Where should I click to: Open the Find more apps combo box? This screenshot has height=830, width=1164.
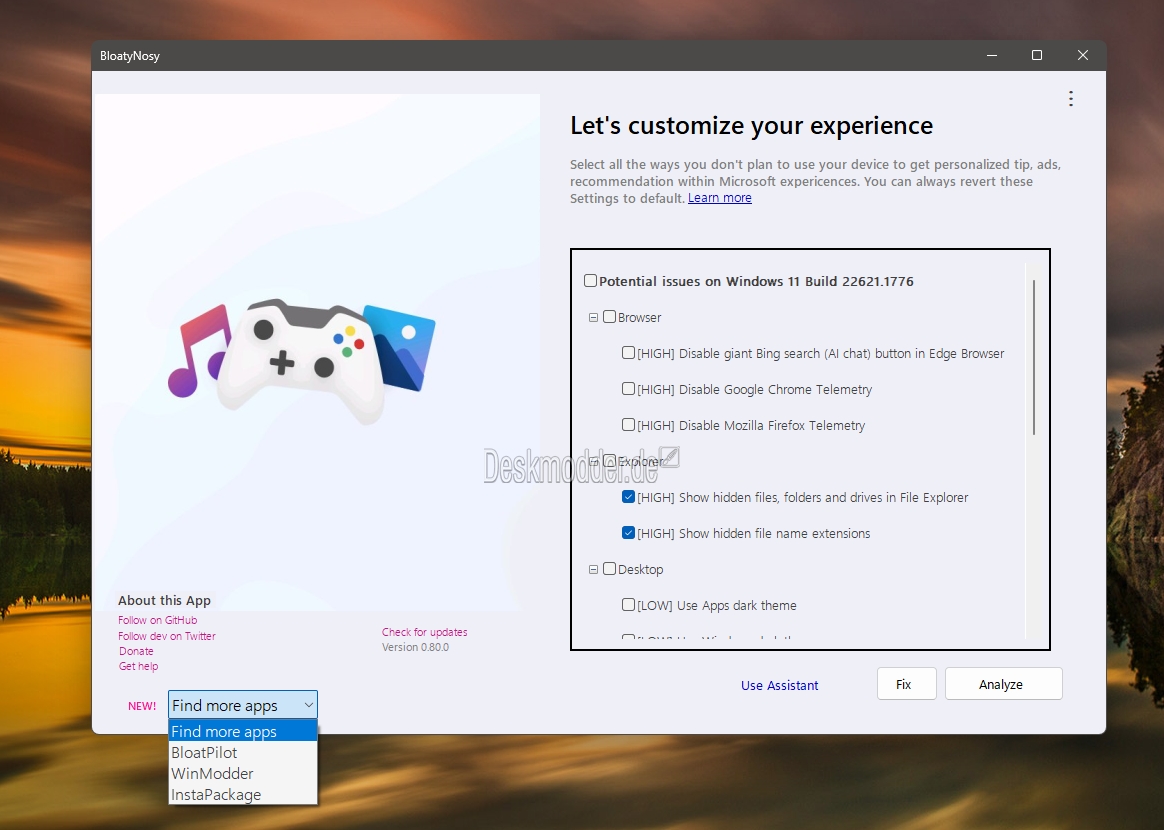tap(243, 705)
